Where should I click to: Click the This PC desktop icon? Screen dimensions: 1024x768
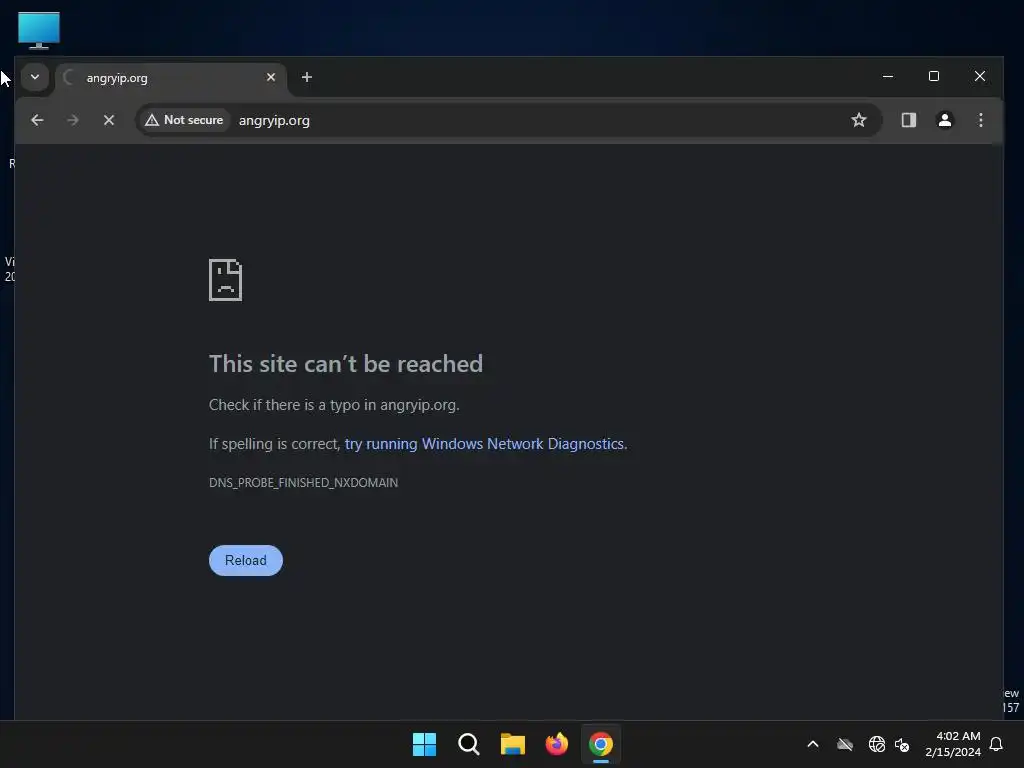(x=39, y=30)
